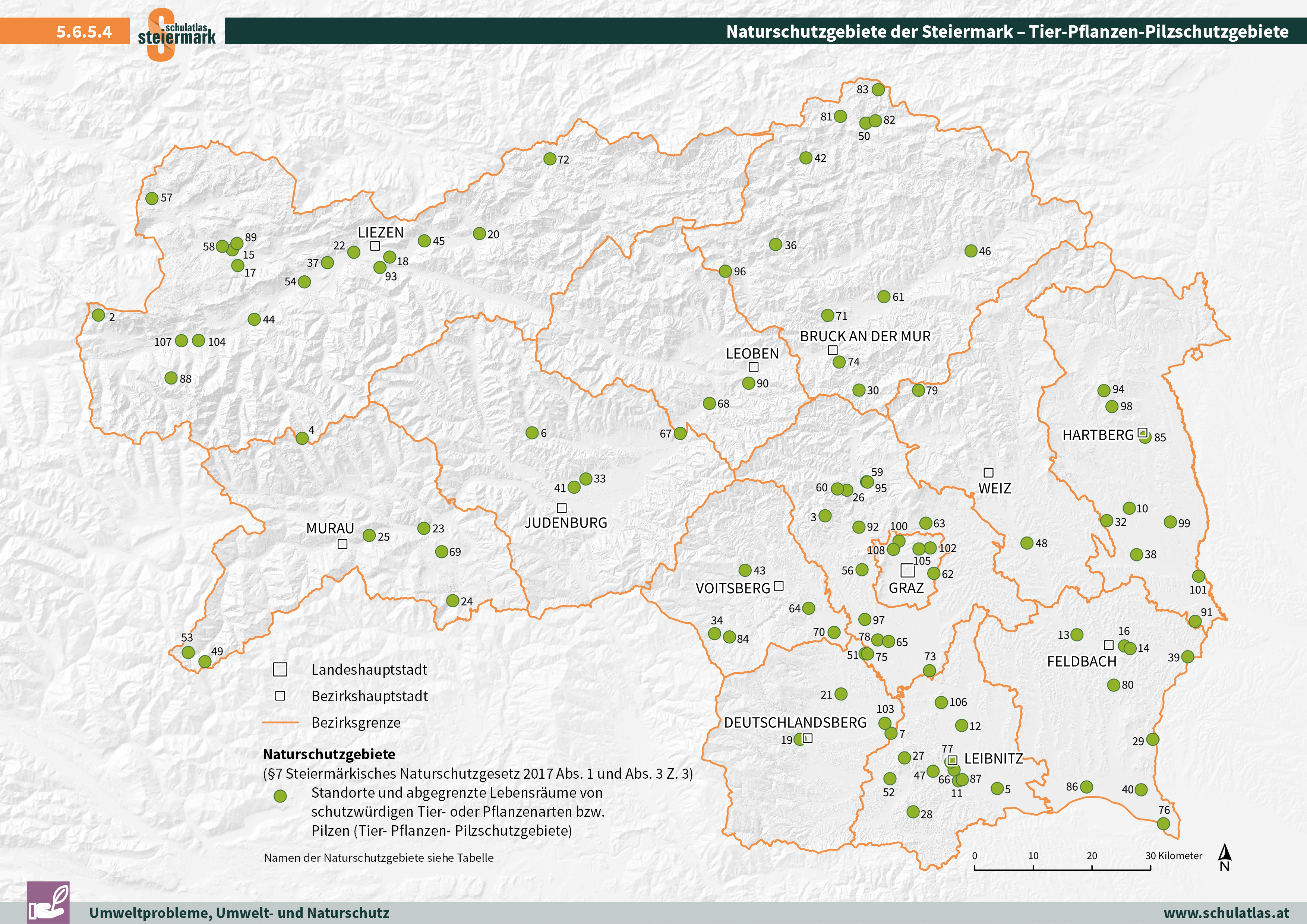Click 'Namen der Naturschutzgebiete siehe Tabelle' note

379,857
